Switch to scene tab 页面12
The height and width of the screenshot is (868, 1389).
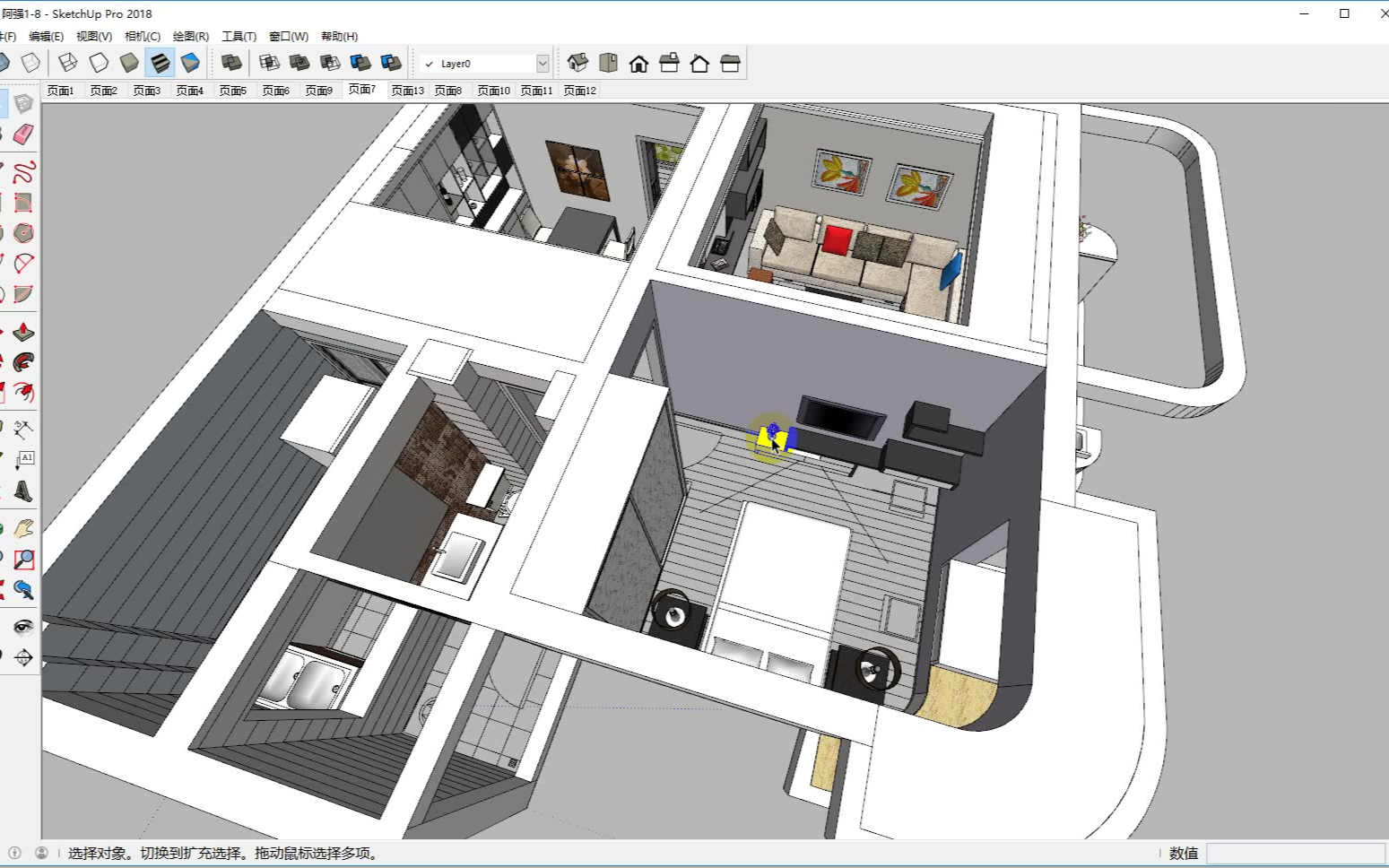[579, 91]
